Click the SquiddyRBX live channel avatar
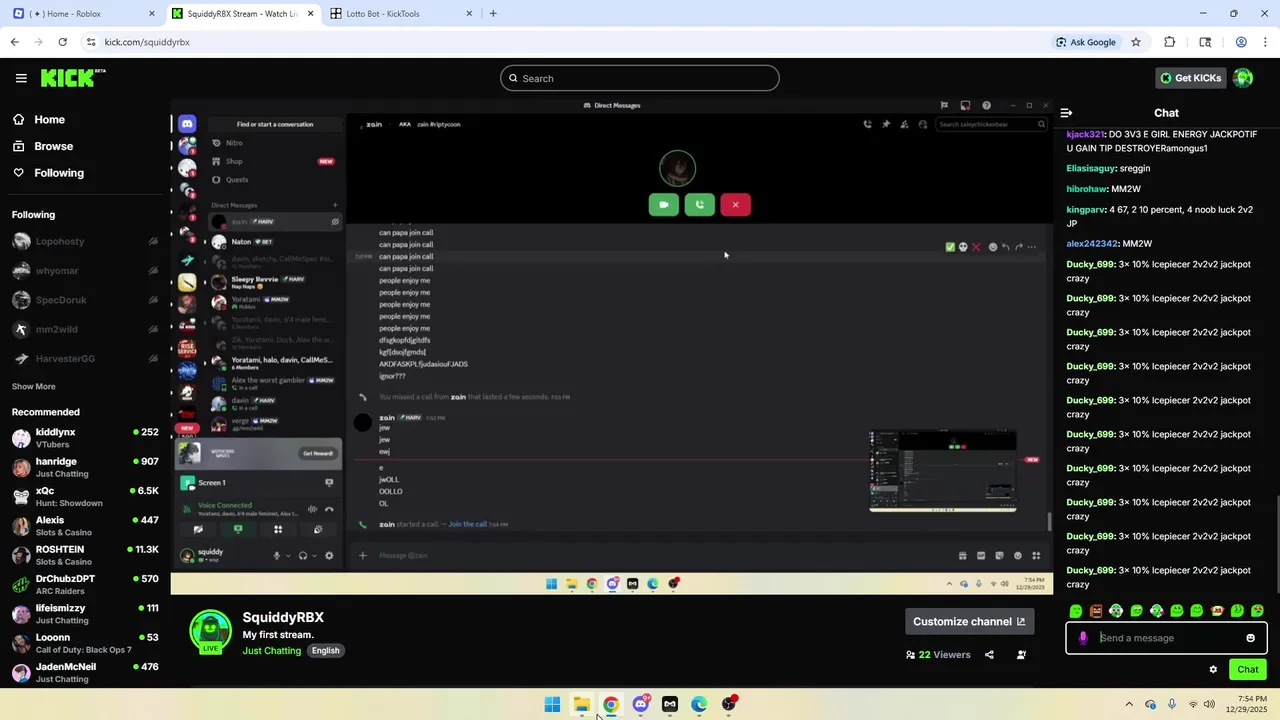The width and height of the screenshot is (1280, 720). [x=211, y=632]
